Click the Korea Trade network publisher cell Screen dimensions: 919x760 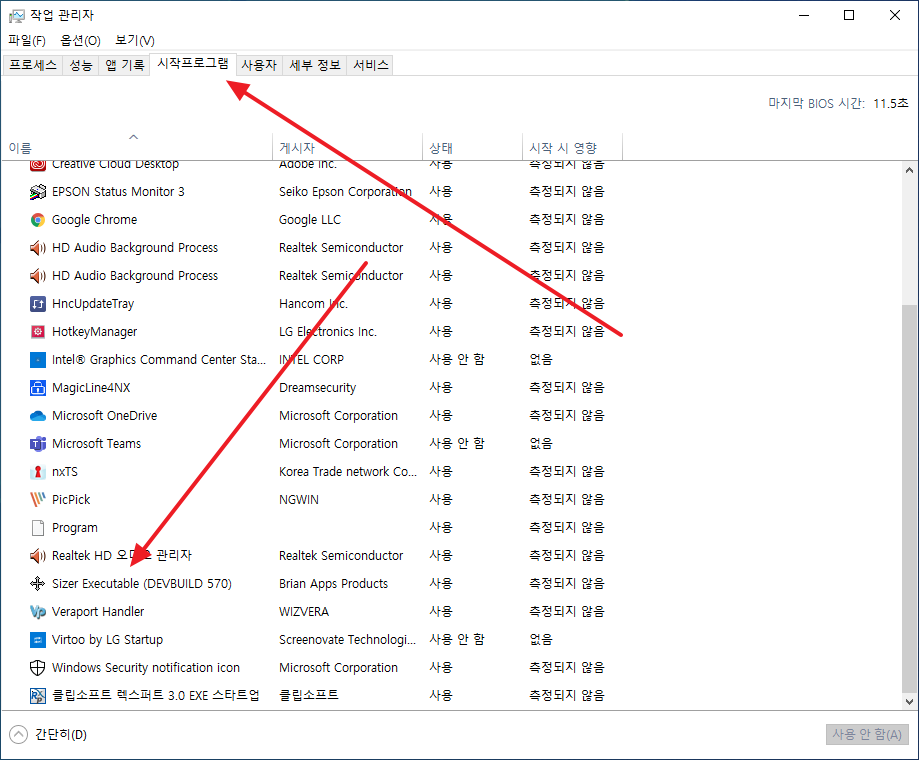[x=348, y=472]
